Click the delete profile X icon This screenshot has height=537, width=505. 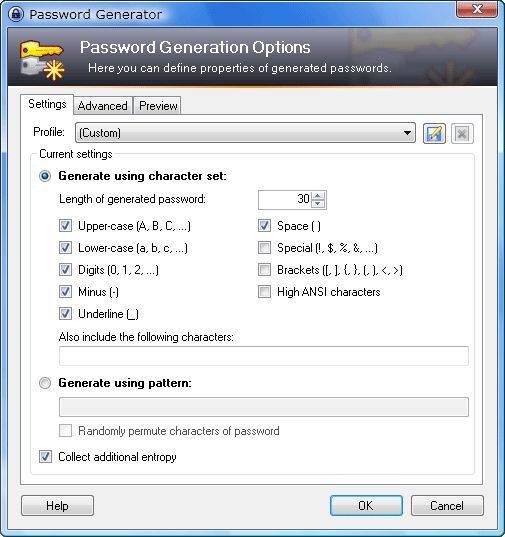click(462, 133)
